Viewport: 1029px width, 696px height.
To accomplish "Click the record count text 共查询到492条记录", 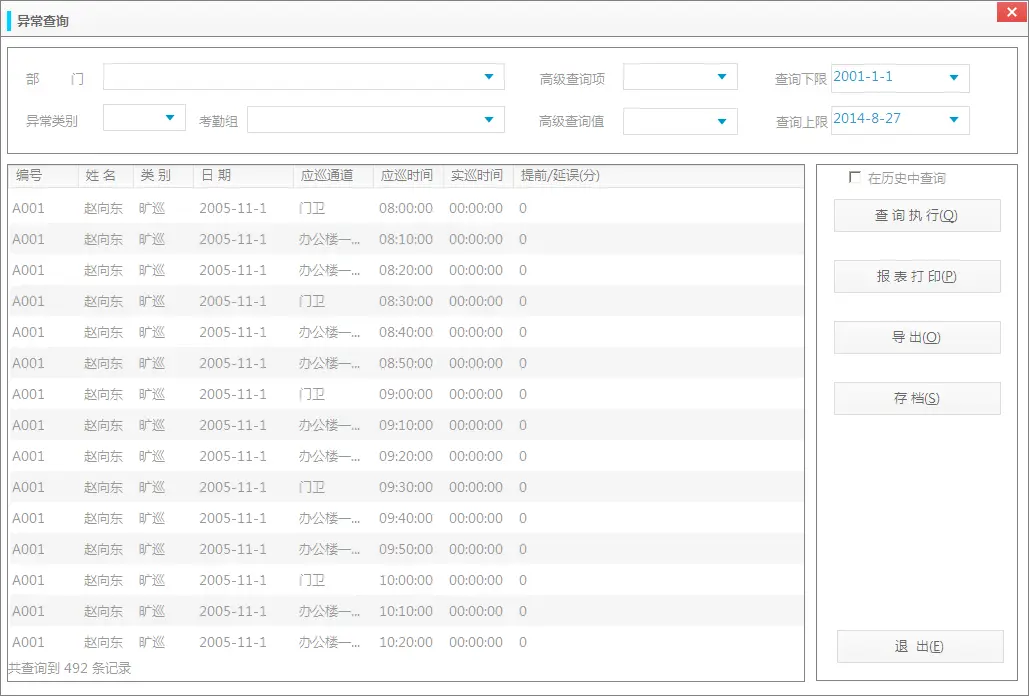I will (70, 668).
